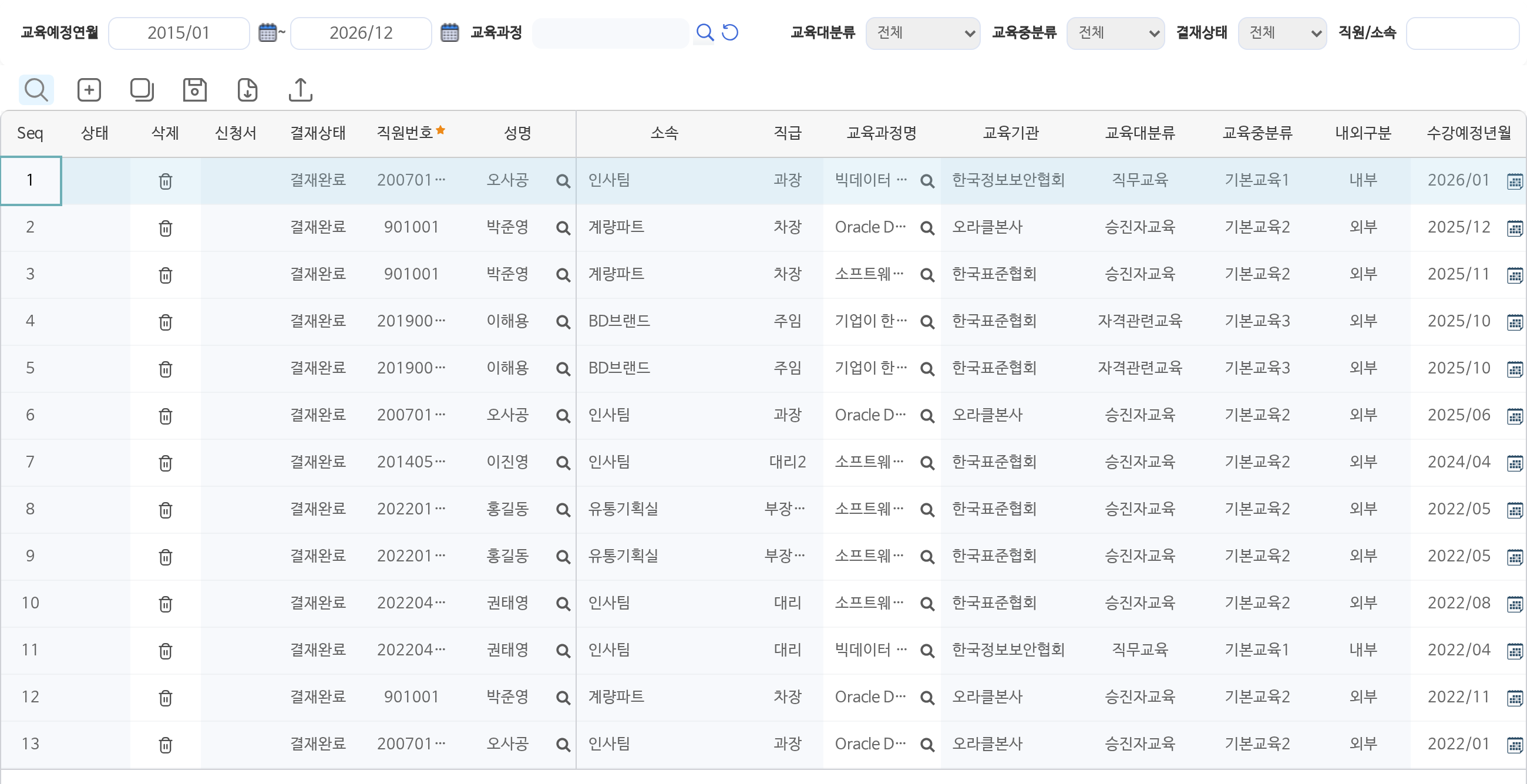Open calendar for row 12 2022/11
The height and width of the screenshot is (784, 1527).
point(1515,698)
